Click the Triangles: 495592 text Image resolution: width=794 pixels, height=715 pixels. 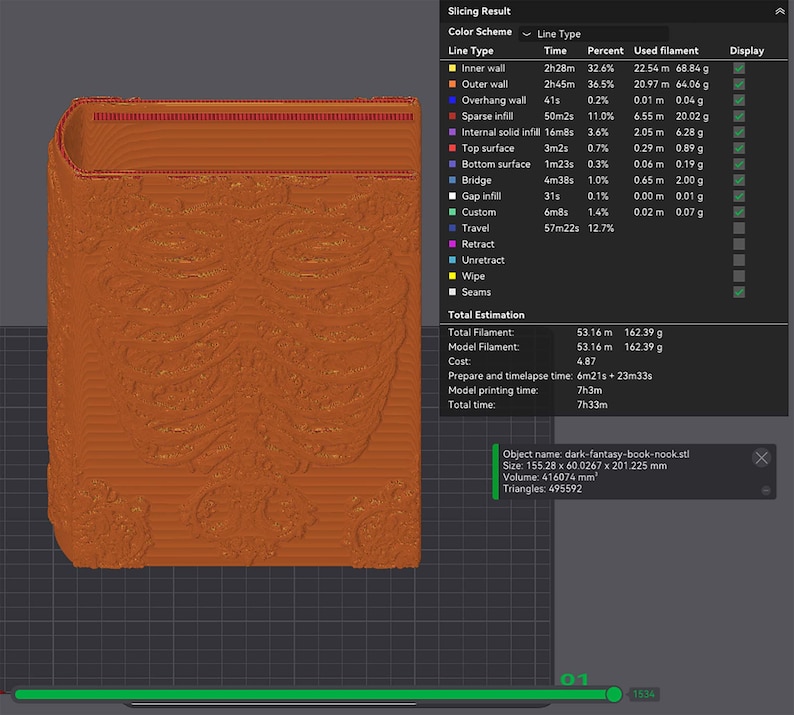point(542,489)
